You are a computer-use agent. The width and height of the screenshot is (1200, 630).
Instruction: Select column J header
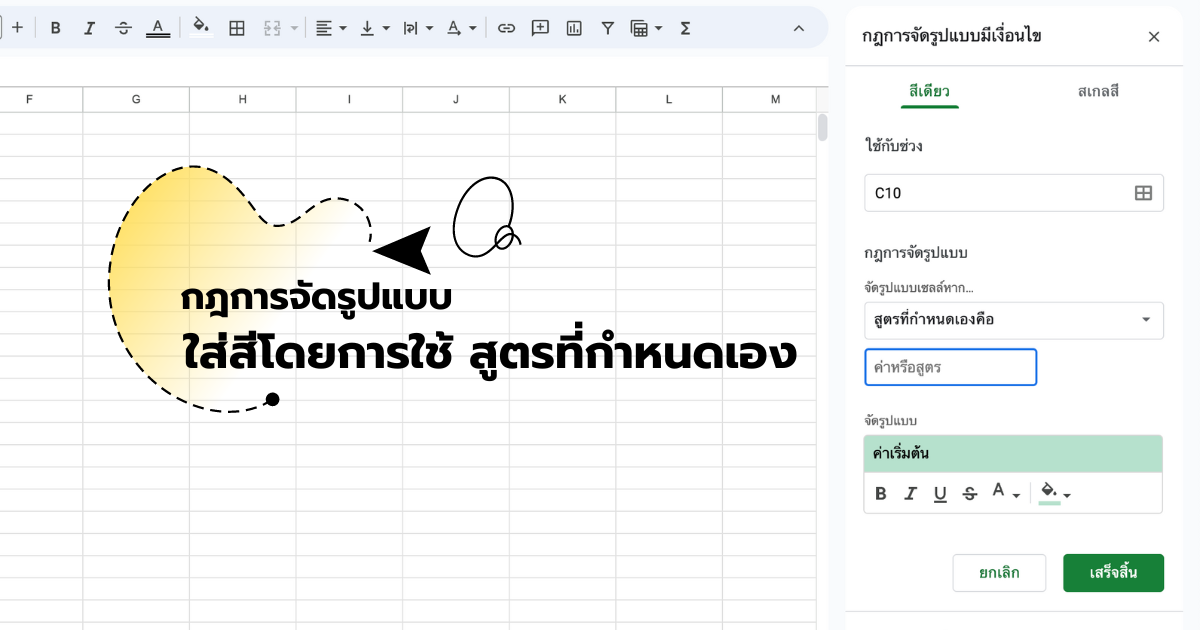point(456,99)
